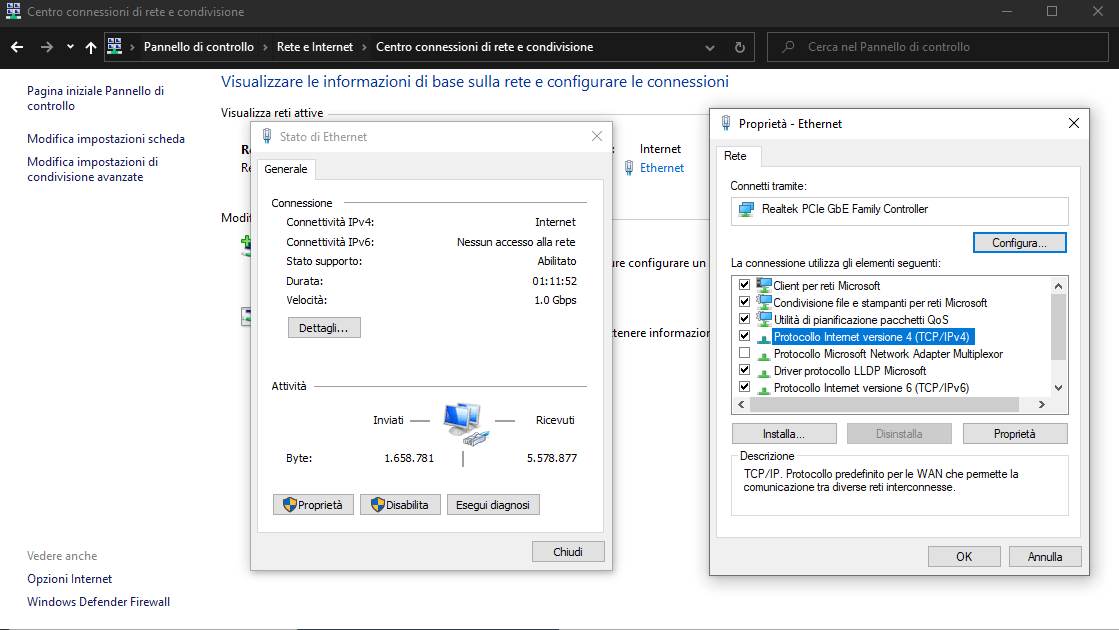Select the Generale tab in Stato di Ethernet

click(285, 169)
